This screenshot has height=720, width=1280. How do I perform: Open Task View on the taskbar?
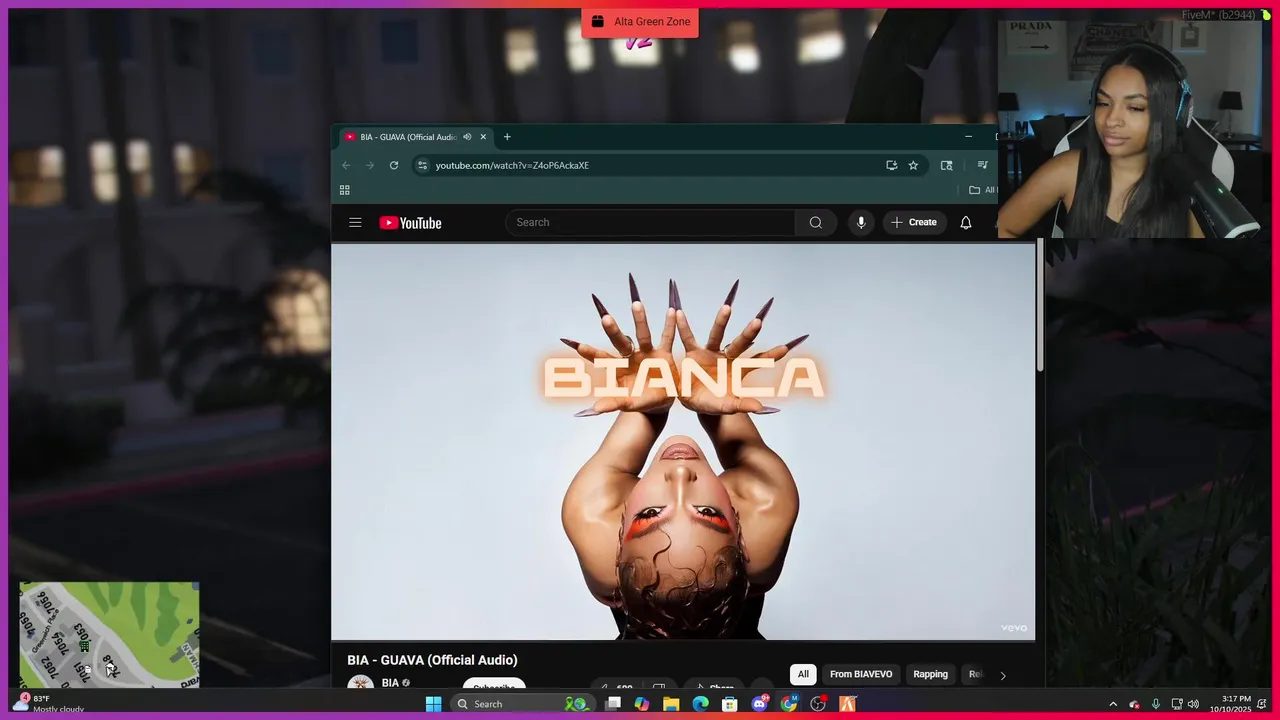(613, 704)
